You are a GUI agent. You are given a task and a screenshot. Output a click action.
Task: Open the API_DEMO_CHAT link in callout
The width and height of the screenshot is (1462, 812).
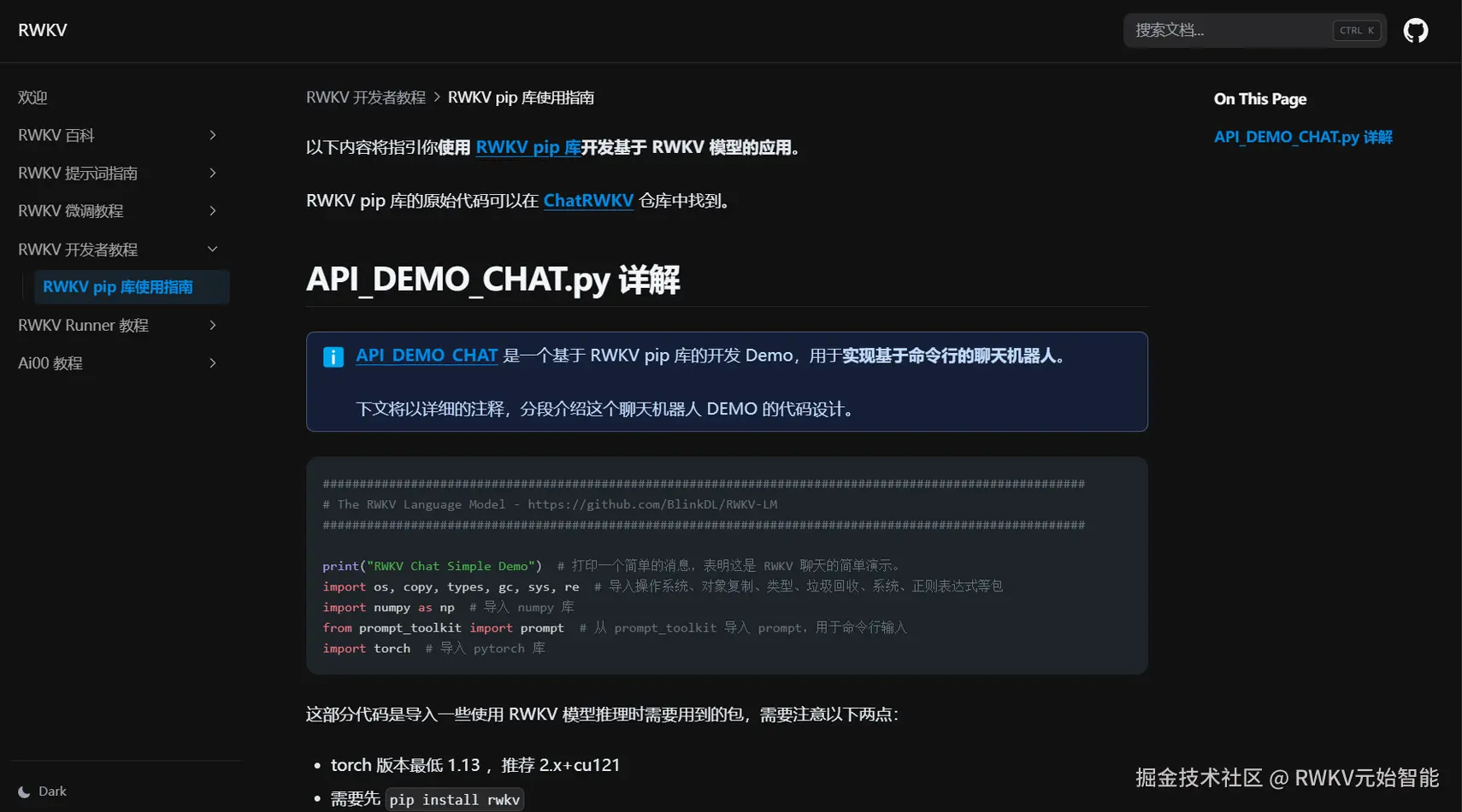point(427,355)
